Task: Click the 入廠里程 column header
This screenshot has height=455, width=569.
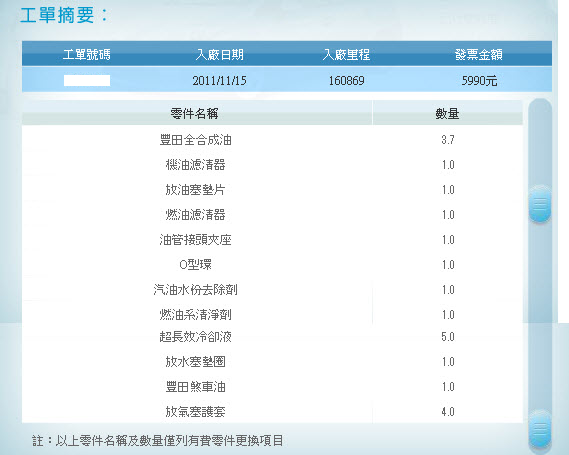Action: [347, 55]
